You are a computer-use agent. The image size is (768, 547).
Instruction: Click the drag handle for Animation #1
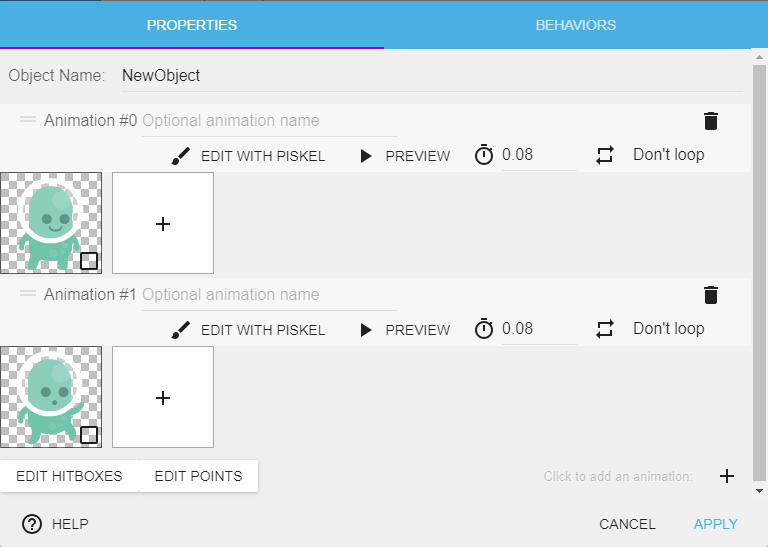click(28, 294)
